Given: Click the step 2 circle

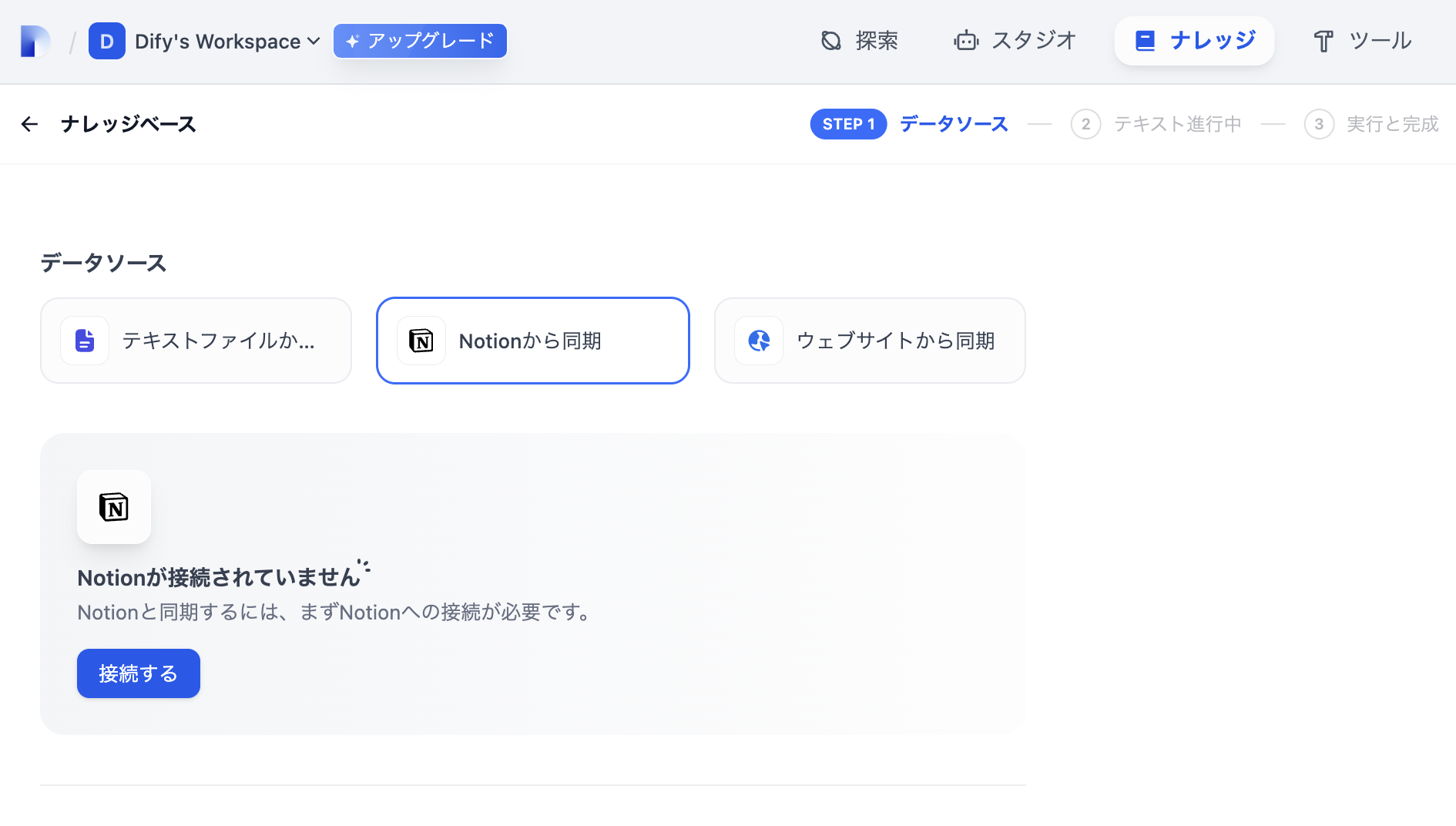Looking at the screenshot, I should (1085, 124).
